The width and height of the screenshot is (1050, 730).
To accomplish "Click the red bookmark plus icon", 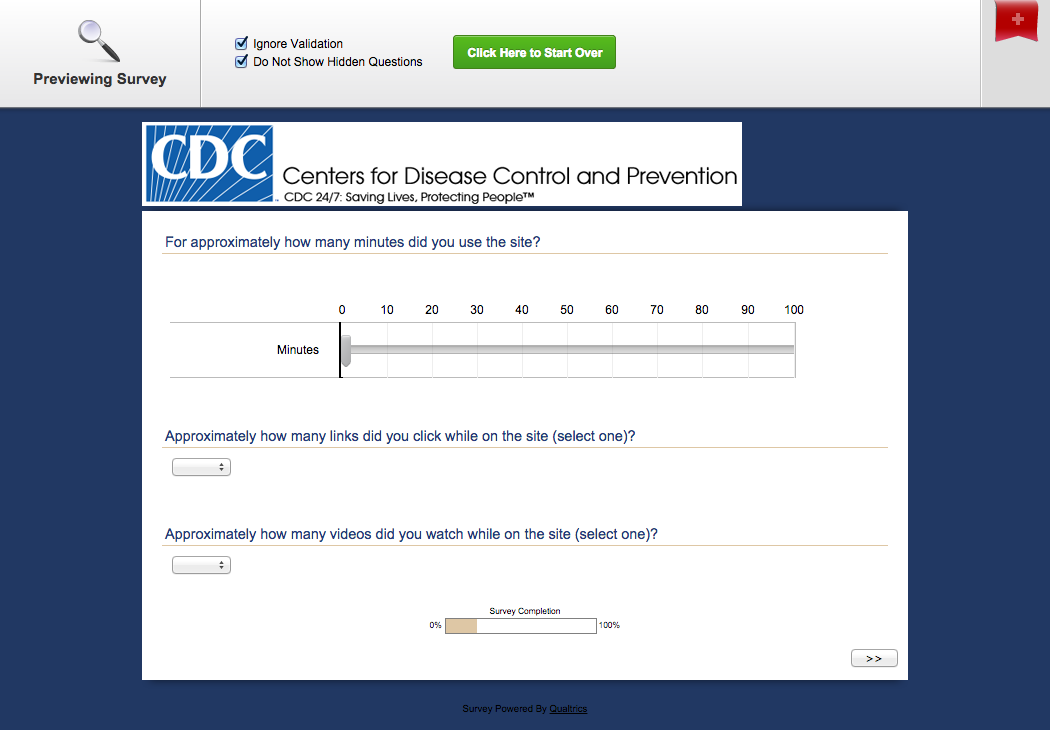I will click(1017, 20).
